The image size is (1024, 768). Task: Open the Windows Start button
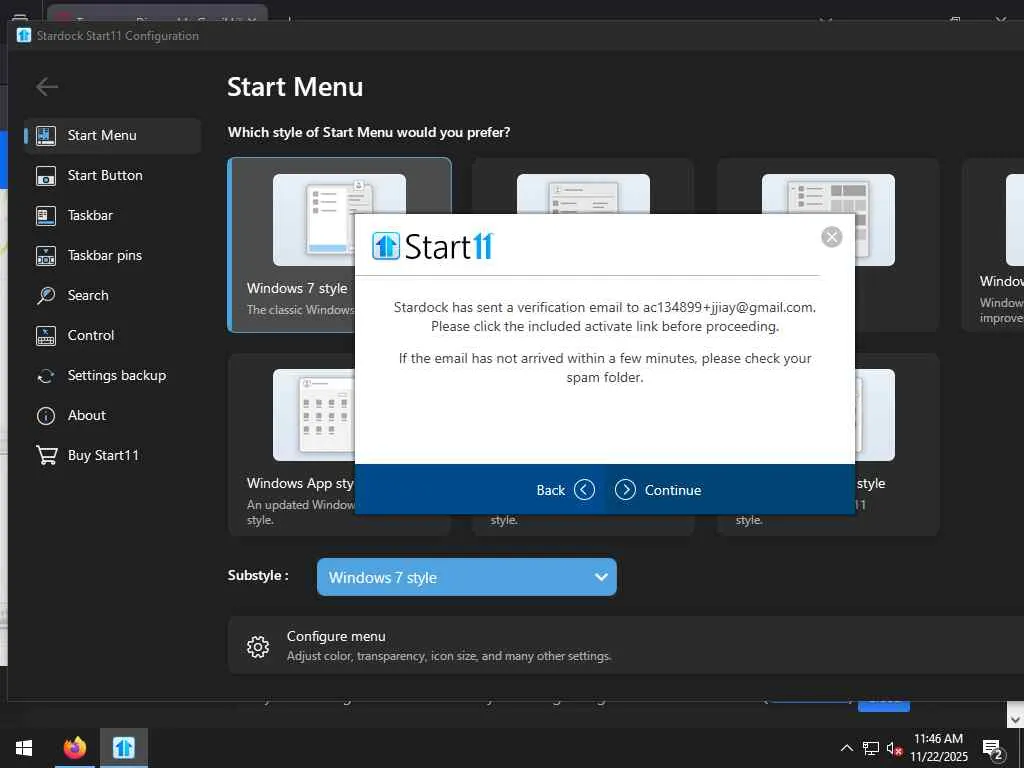click(x=24, y=748)
